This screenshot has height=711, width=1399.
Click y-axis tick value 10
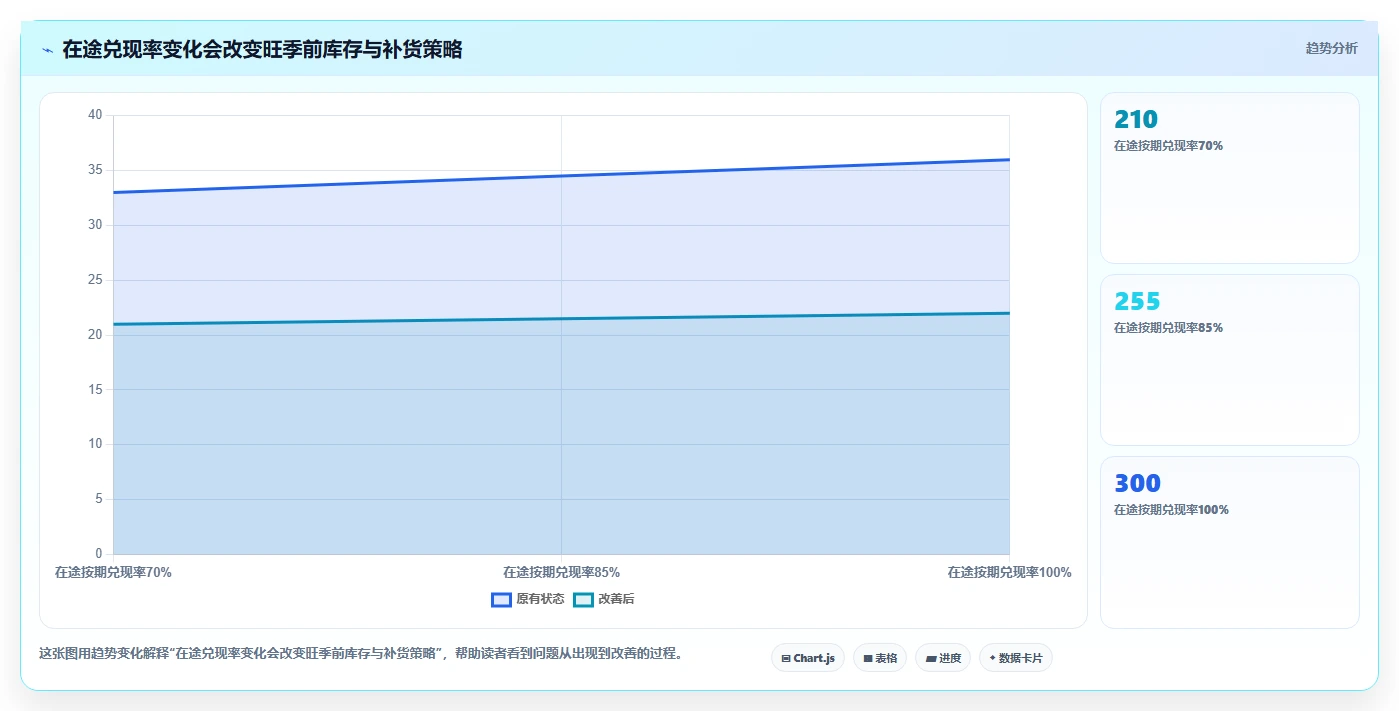95,444
